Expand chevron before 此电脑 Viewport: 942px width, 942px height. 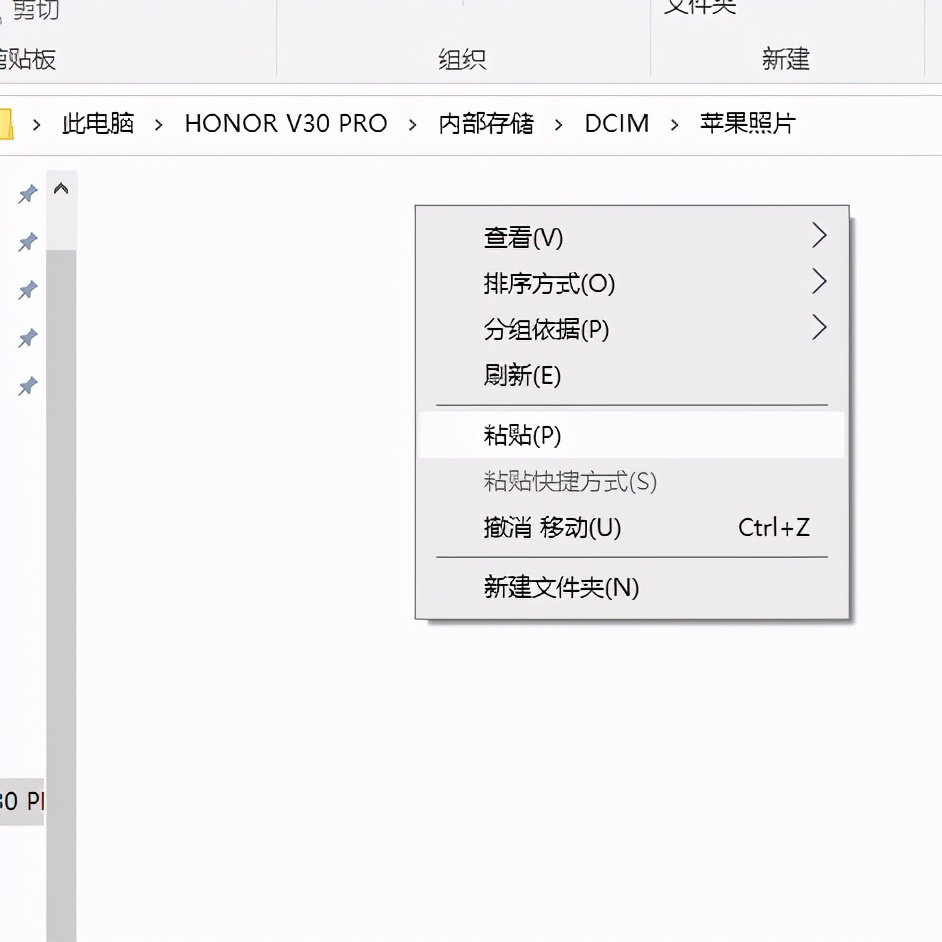point(37,125)
